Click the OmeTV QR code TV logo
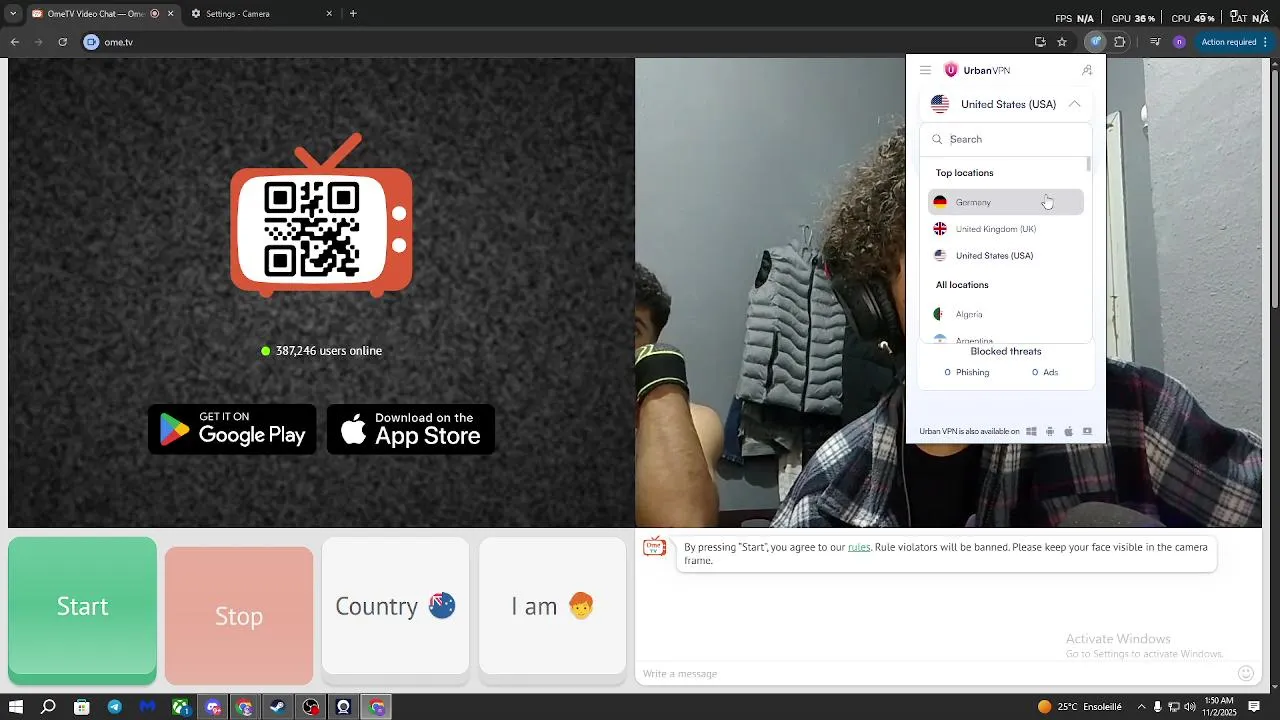 pos(322,217)
